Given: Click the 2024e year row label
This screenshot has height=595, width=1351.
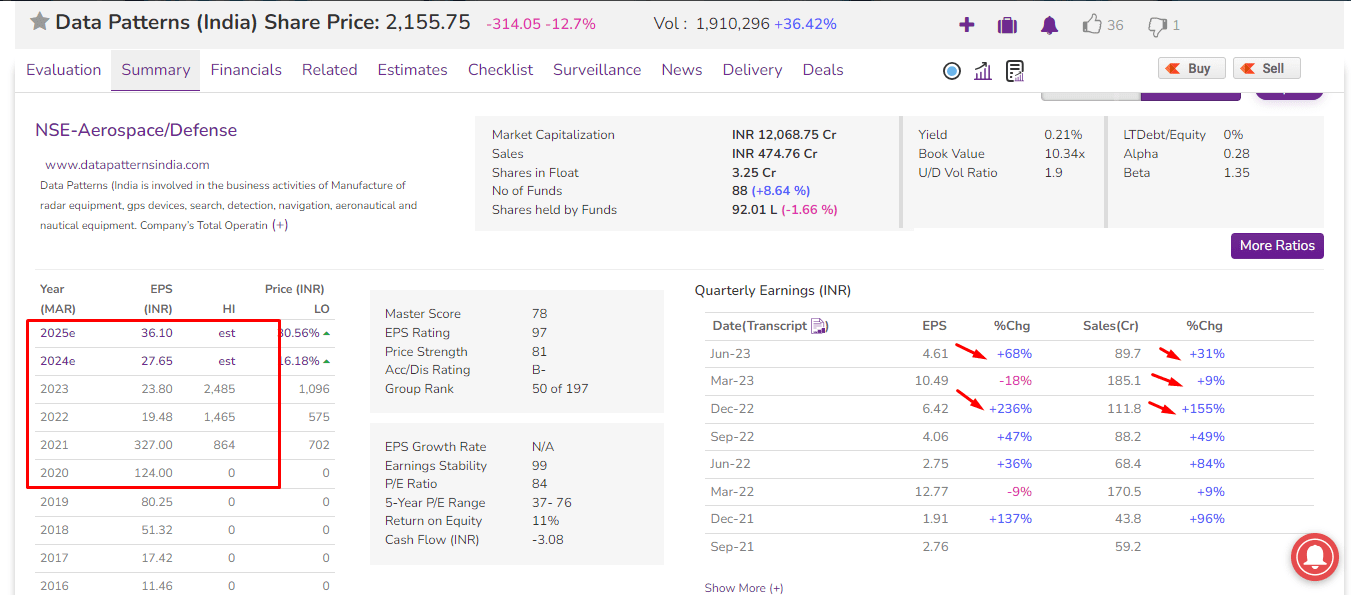Looking at the screenshot, I should 58,361.
